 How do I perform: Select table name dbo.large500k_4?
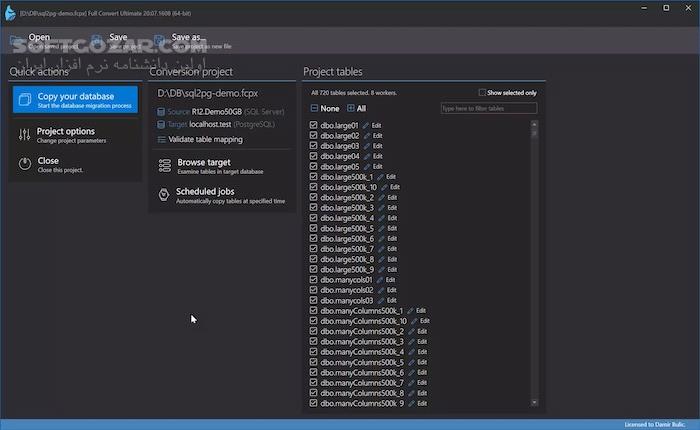[347, 218]
